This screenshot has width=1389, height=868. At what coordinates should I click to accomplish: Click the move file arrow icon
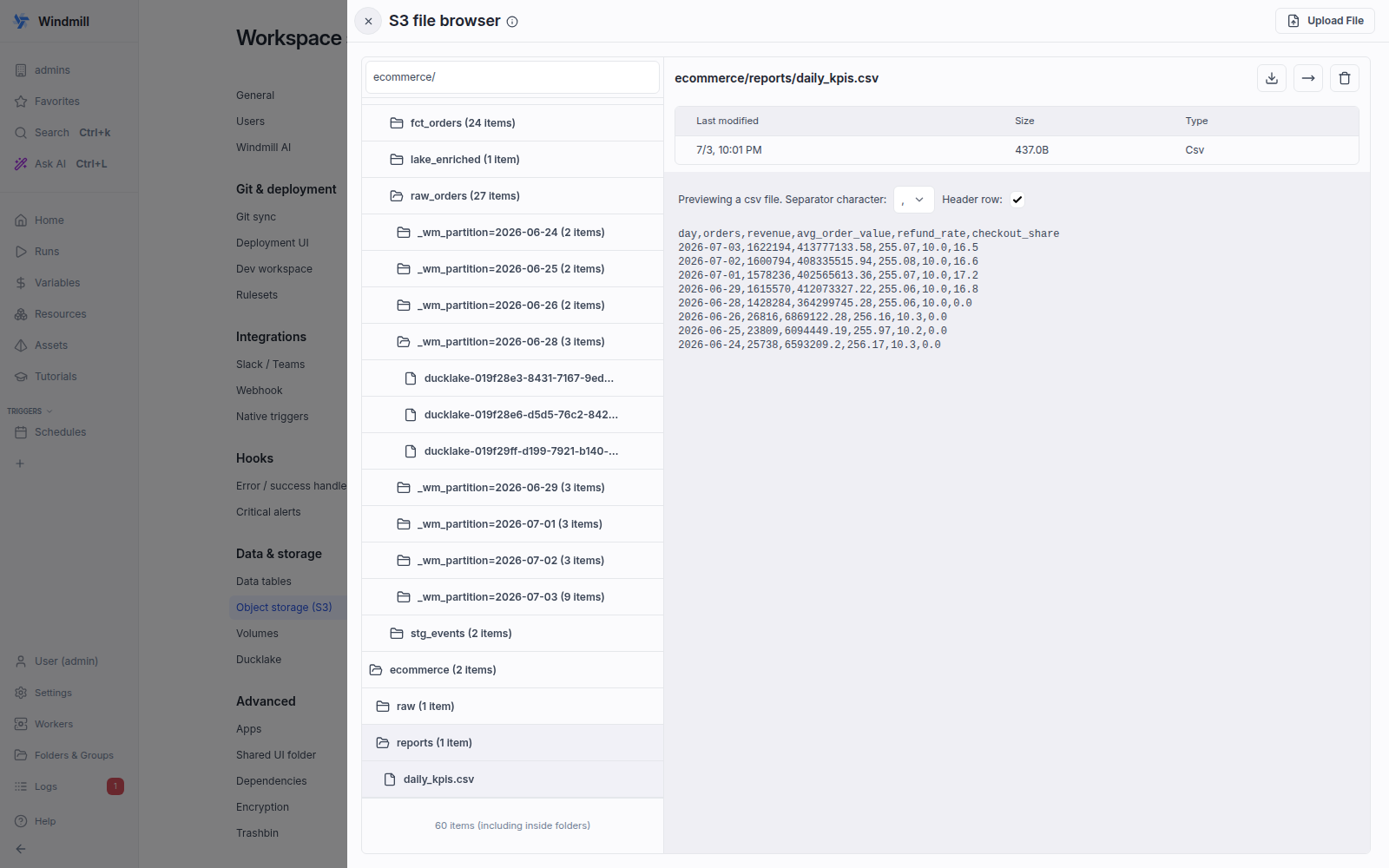click(1308, 78)
